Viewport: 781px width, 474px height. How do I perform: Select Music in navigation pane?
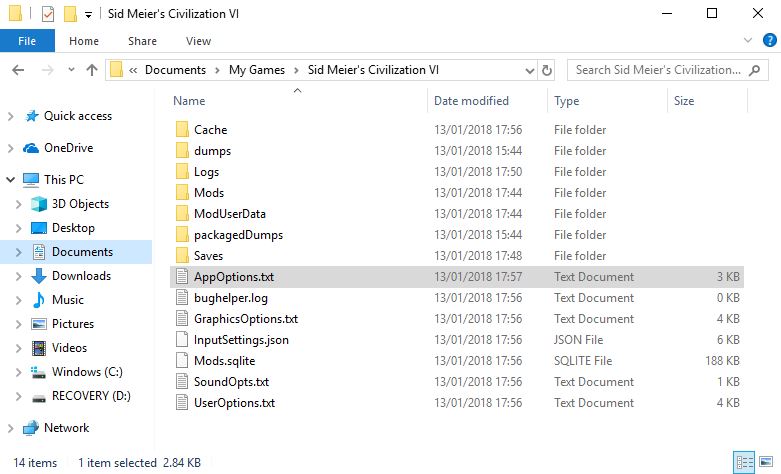[x=68, y=300]
